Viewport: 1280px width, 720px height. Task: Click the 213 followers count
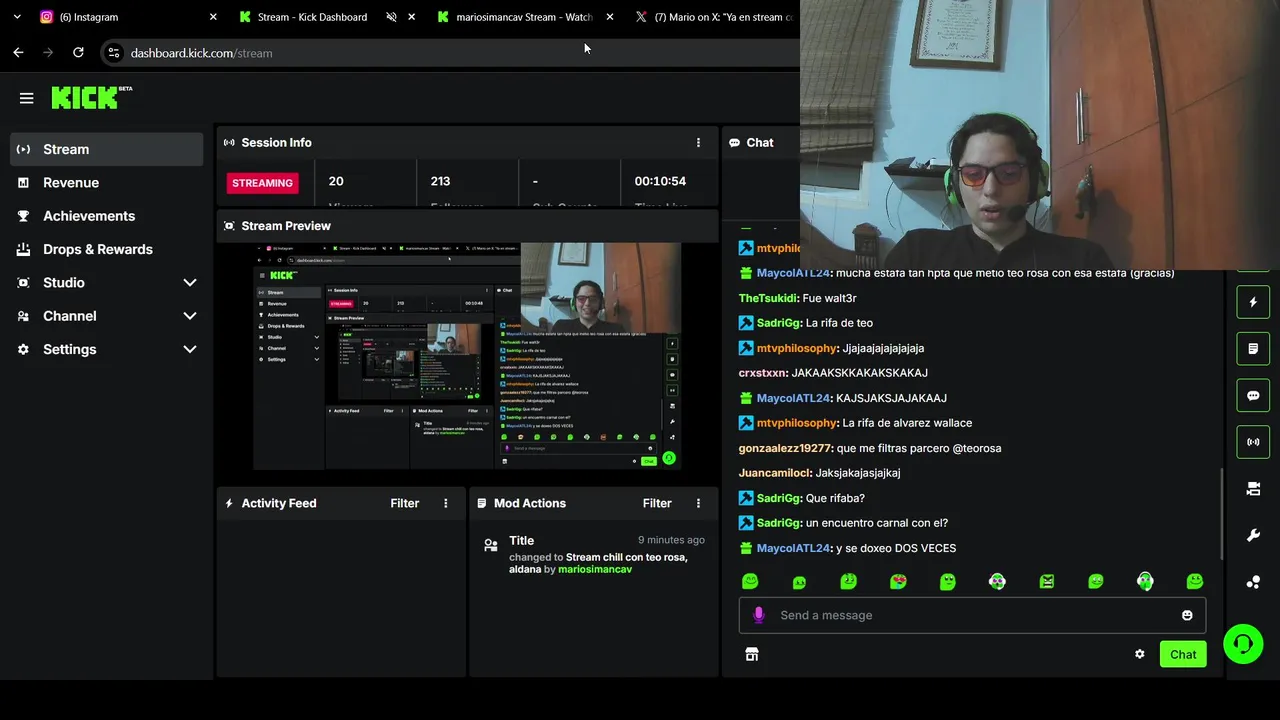click(x=440, y=181)
